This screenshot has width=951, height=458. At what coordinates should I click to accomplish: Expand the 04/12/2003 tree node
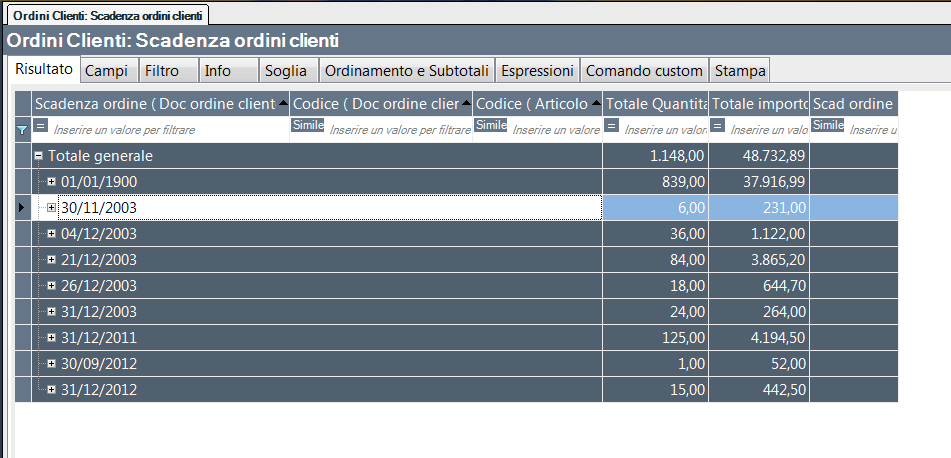52,234
